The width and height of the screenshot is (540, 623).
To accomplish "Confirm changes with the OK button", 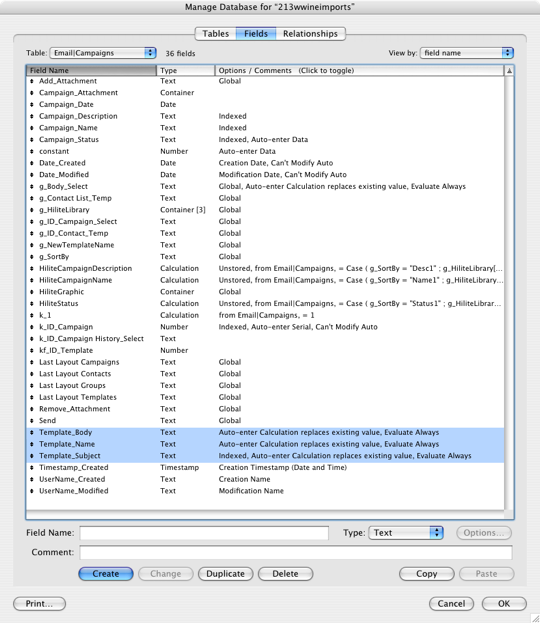I will tap(504, 604).
